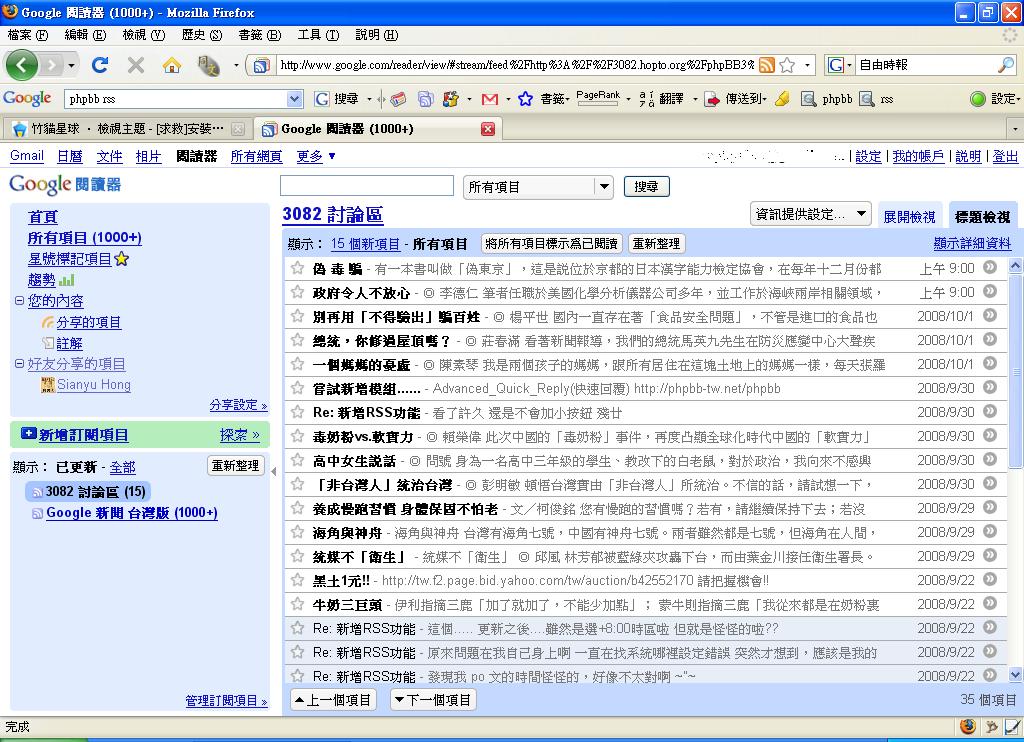Screen dimensions: 1024x742
Task: Bookmark page with address bar star
Action: pyautogui.click(x=788, y=65)
